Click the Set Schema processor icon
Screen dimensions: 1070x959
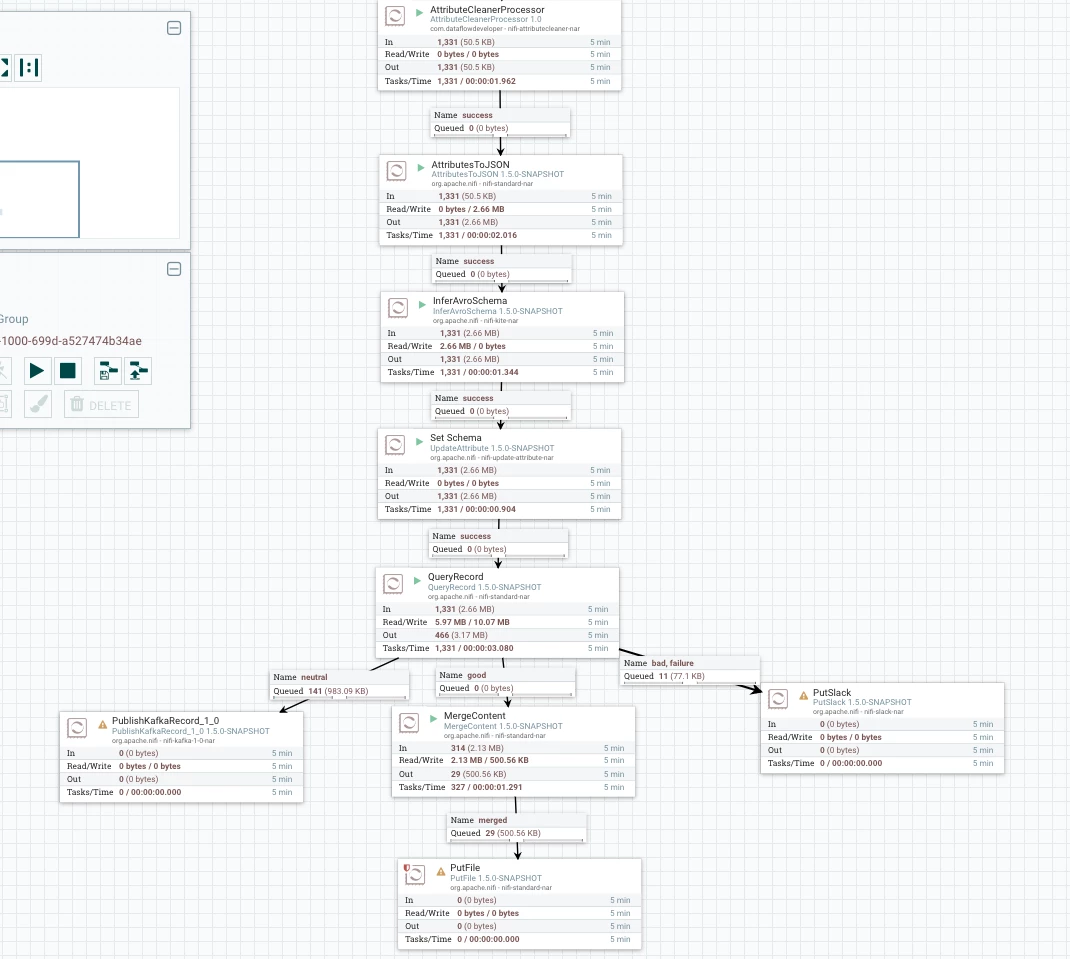395,444
